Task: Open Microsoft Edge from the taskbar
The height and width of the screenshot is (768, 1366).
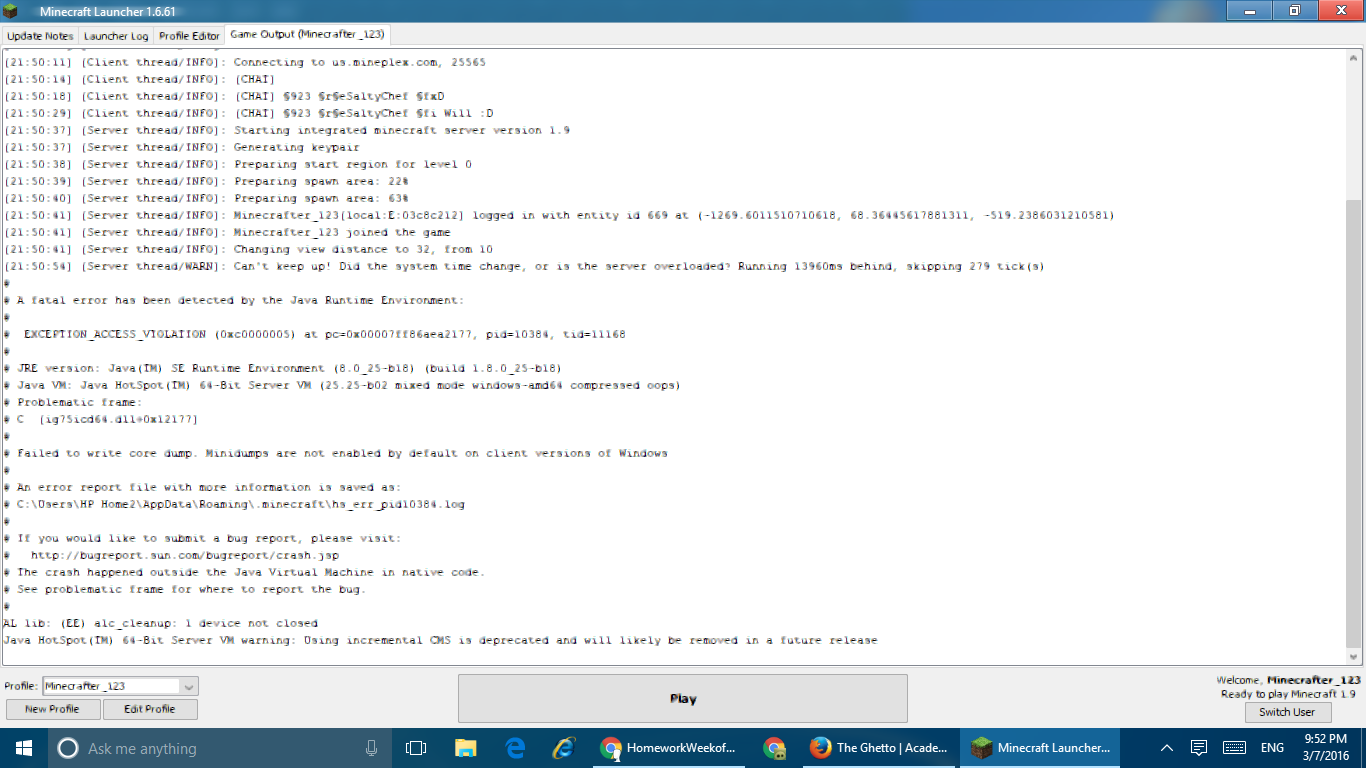Action: 515,748
